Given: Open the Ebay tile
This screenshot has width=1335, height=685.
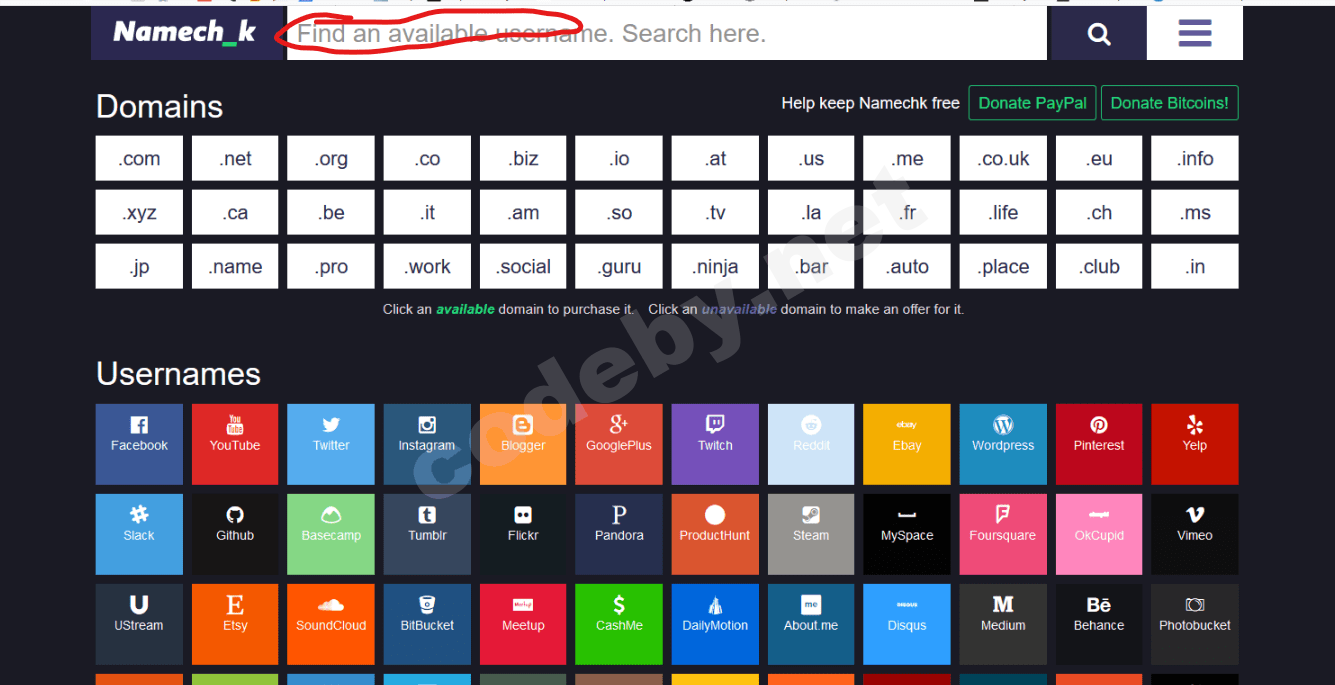Looking at the screenshot, I should [x=907, y=444].
